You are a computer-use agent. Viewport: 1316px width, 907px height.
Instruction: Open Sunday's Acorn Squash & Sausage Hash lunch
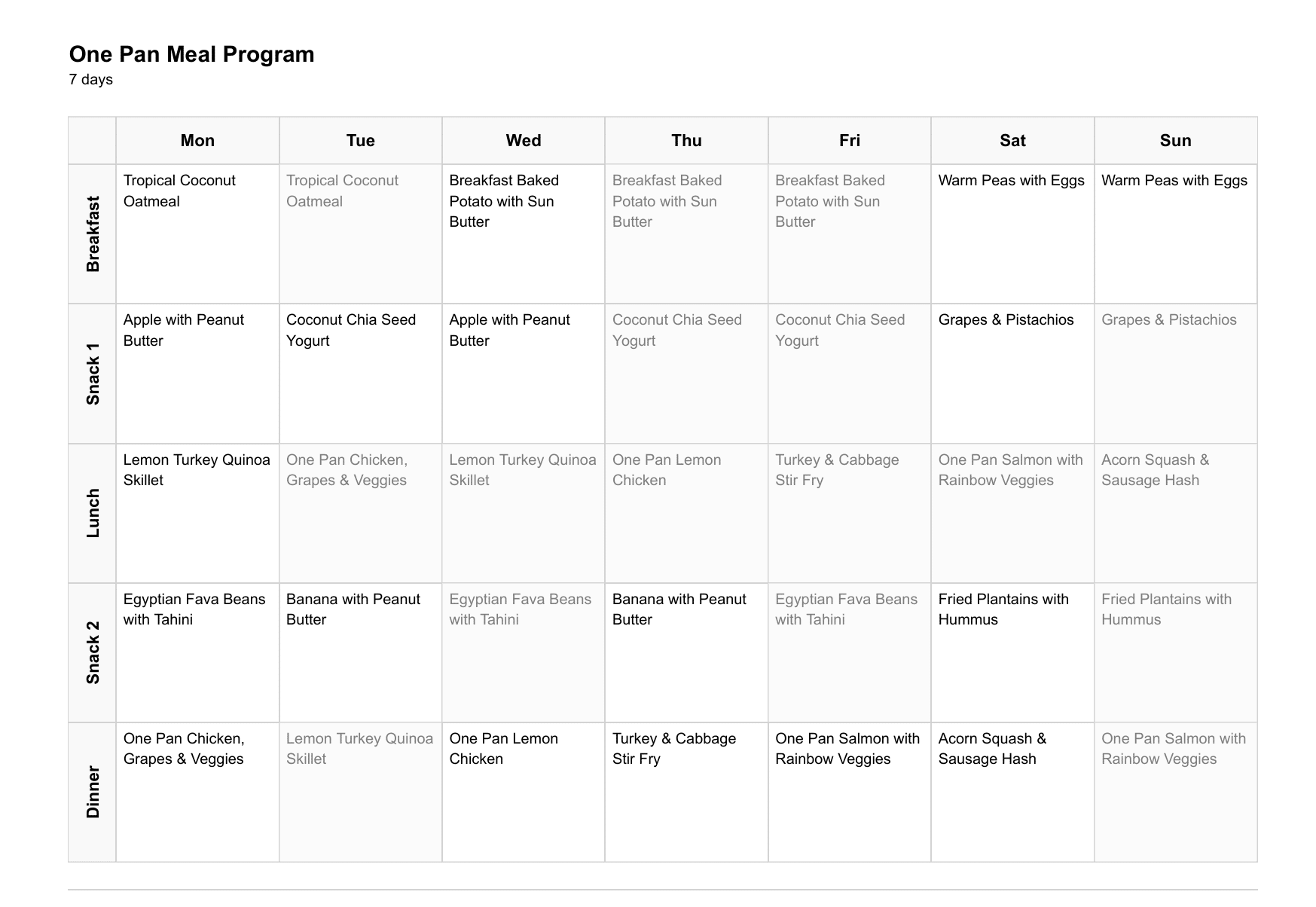click(1155, 470)
